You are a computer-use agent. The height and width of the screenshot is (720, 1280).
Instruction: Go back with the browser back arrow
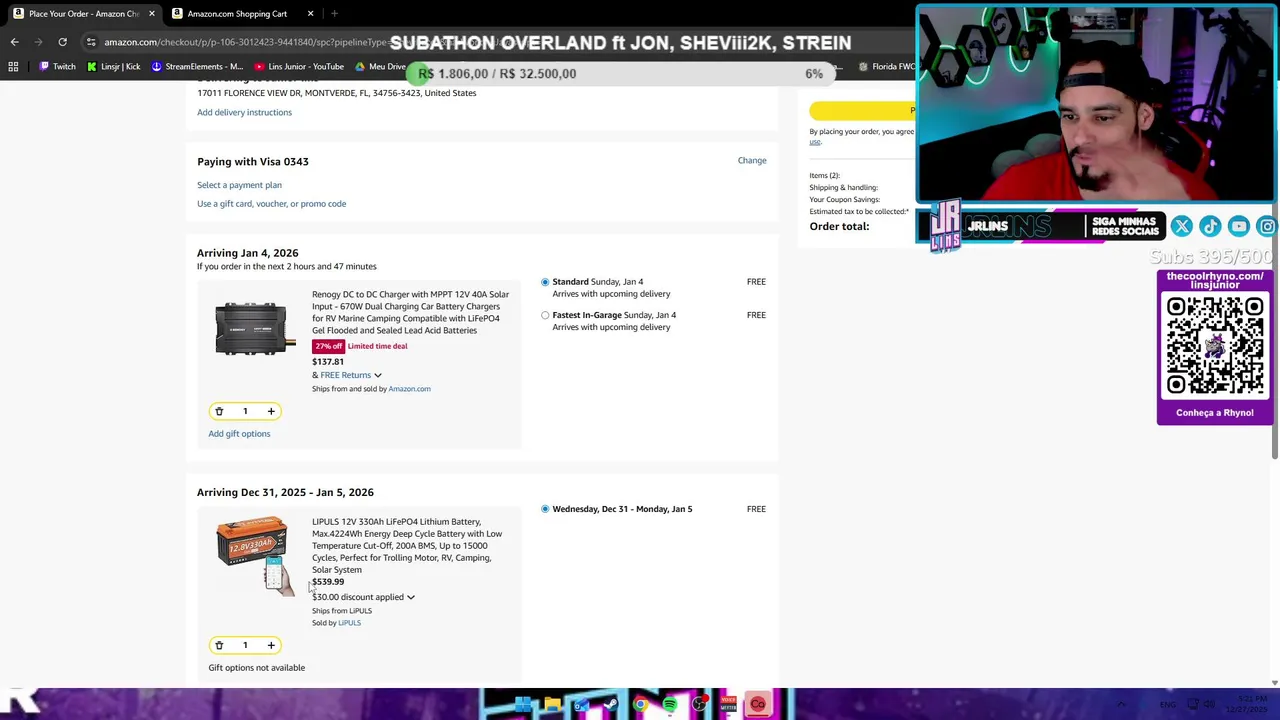coord(14,42)
